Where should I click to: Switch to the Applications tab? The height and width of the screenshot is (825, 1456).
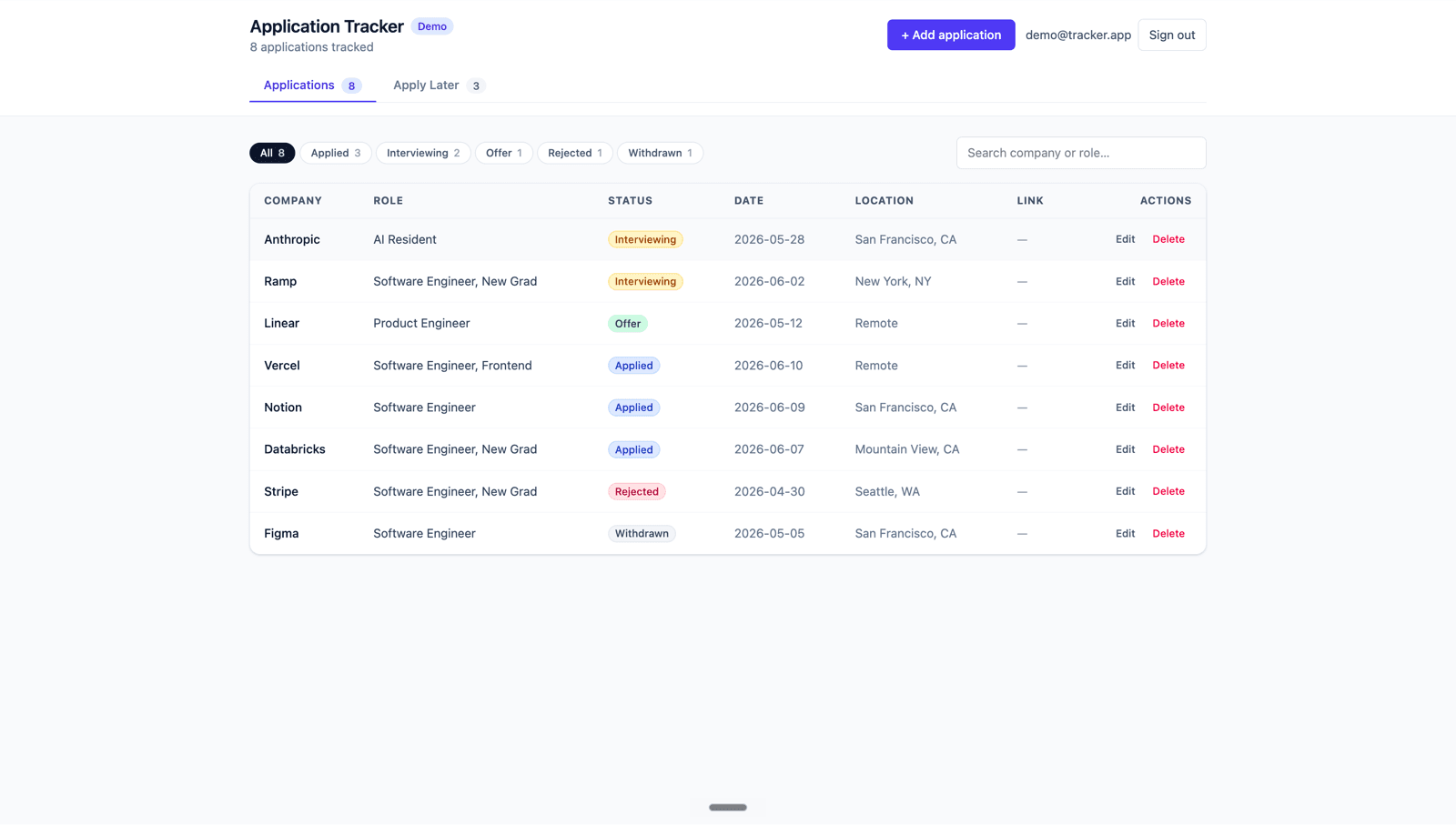312,85
